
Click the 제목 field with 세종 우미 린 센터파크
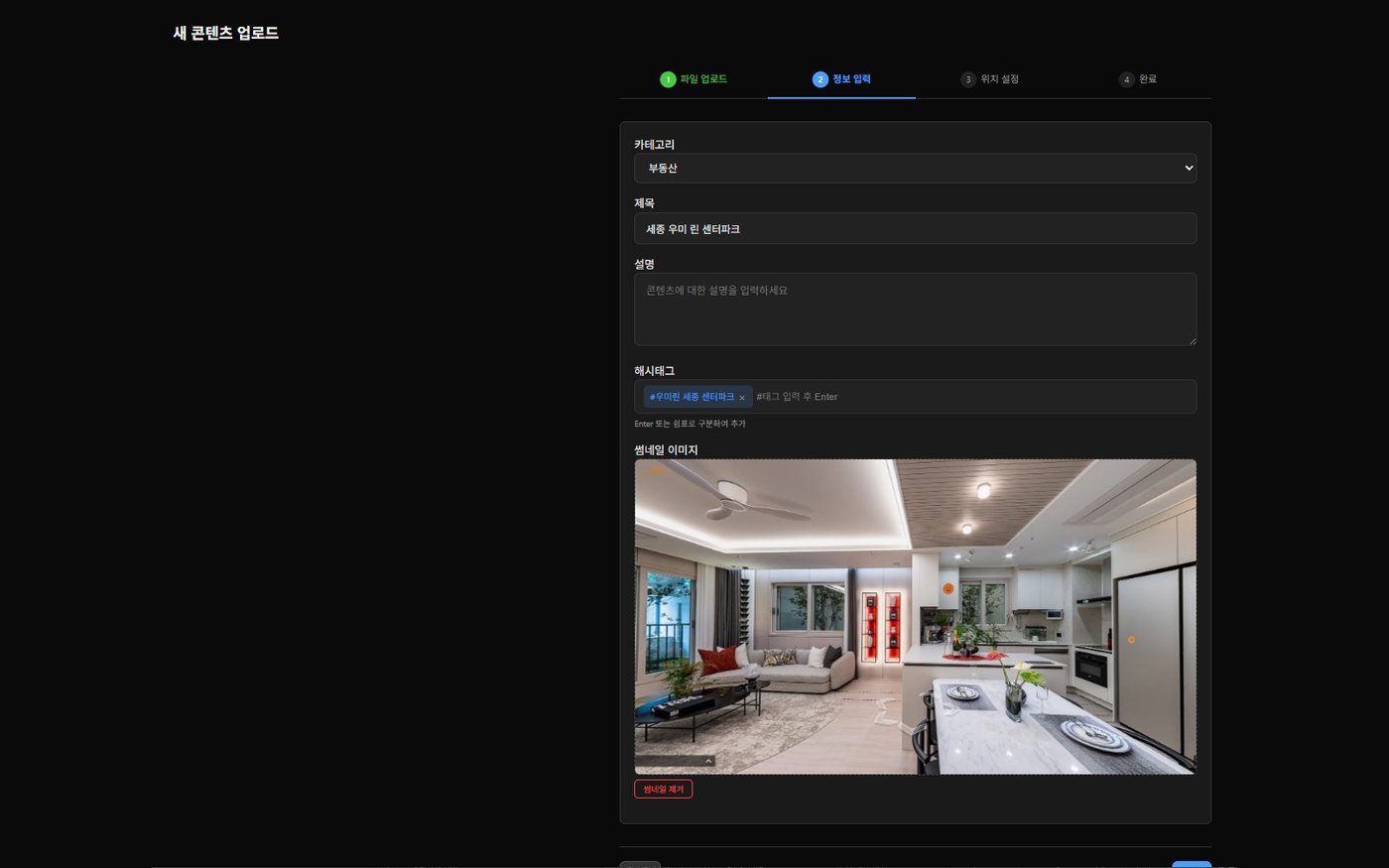tap(915, 229)
